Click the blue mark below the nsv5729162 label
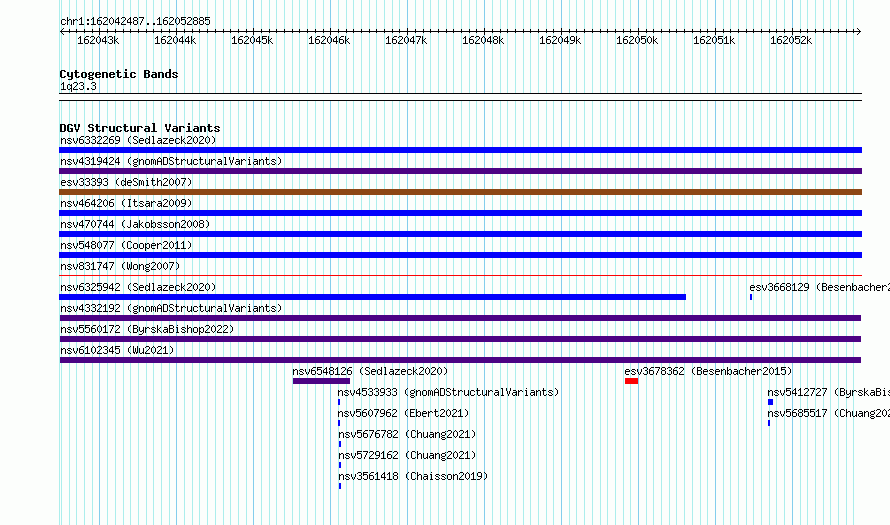 340,465
